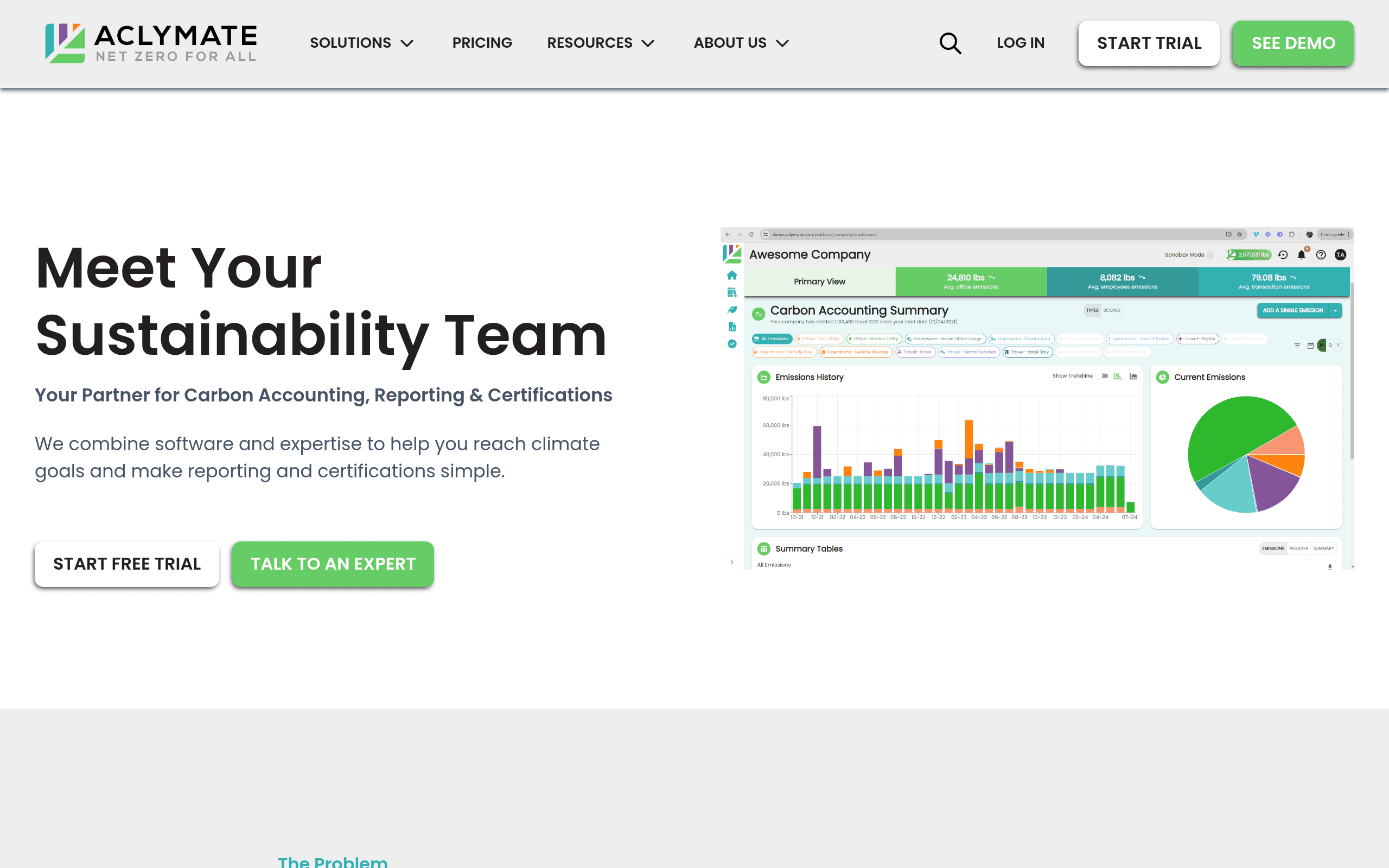Click the download arrow under Summary Tables

click(1330, 566)
